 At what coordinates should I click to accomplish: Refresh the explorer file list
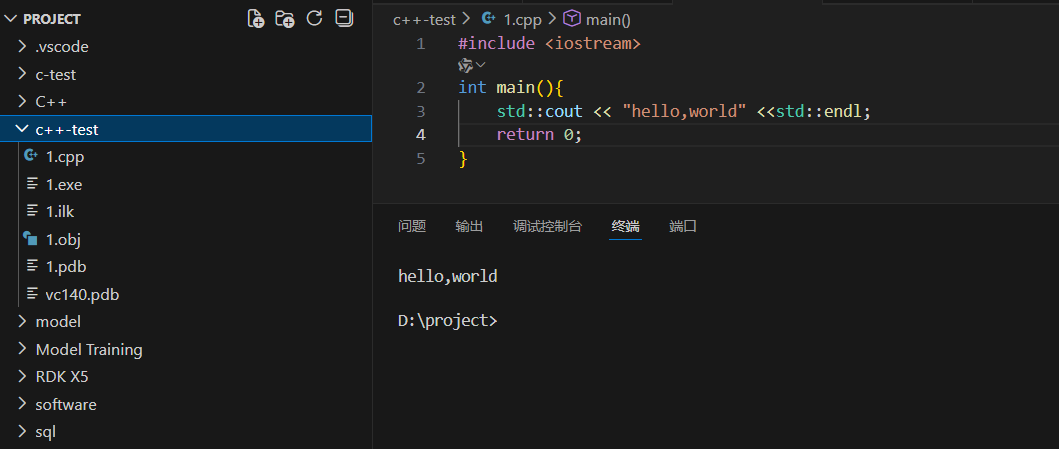[314, 18]
